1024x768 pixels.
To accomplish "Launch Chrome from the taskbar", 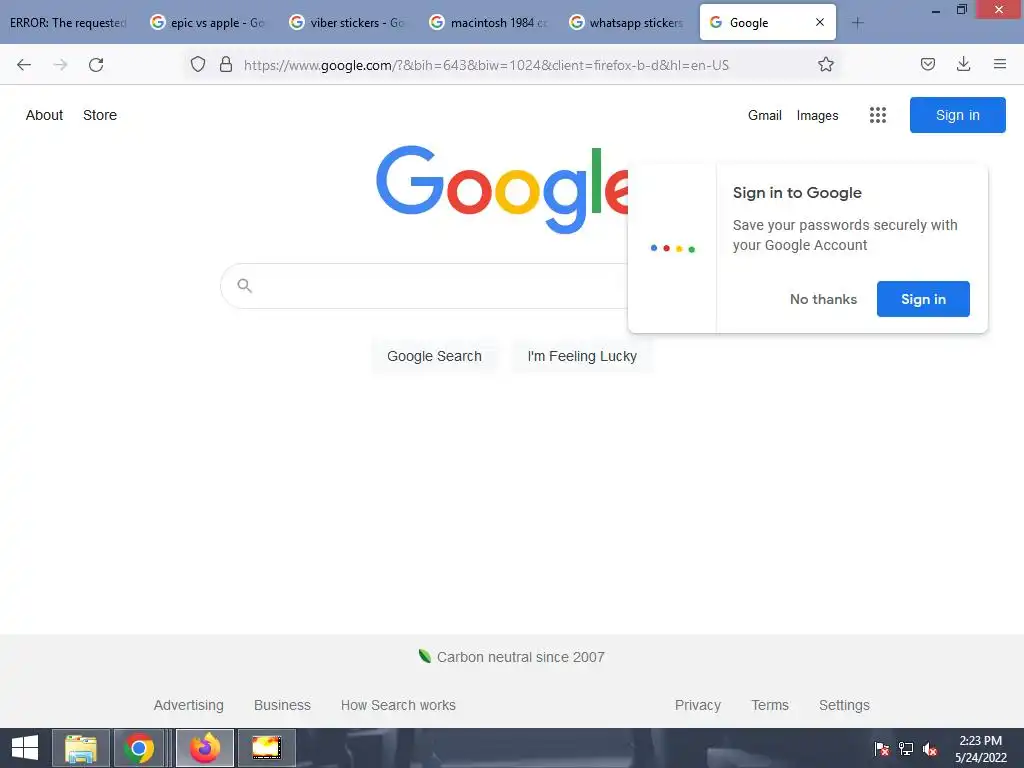I will coord(139,748).
